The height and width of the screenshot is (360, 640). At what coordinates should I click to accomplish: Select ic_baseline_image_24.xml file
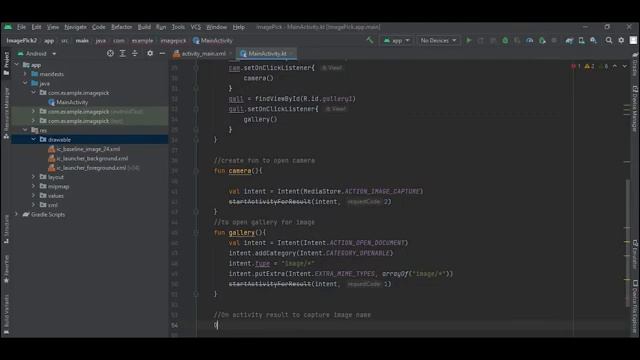[x=84, y=149]
